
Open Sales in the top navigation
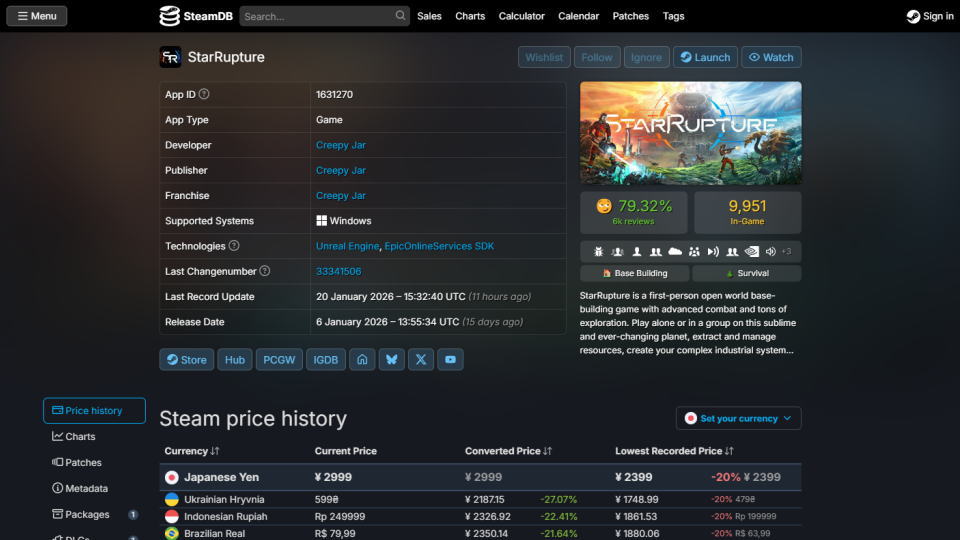[429, 16]
